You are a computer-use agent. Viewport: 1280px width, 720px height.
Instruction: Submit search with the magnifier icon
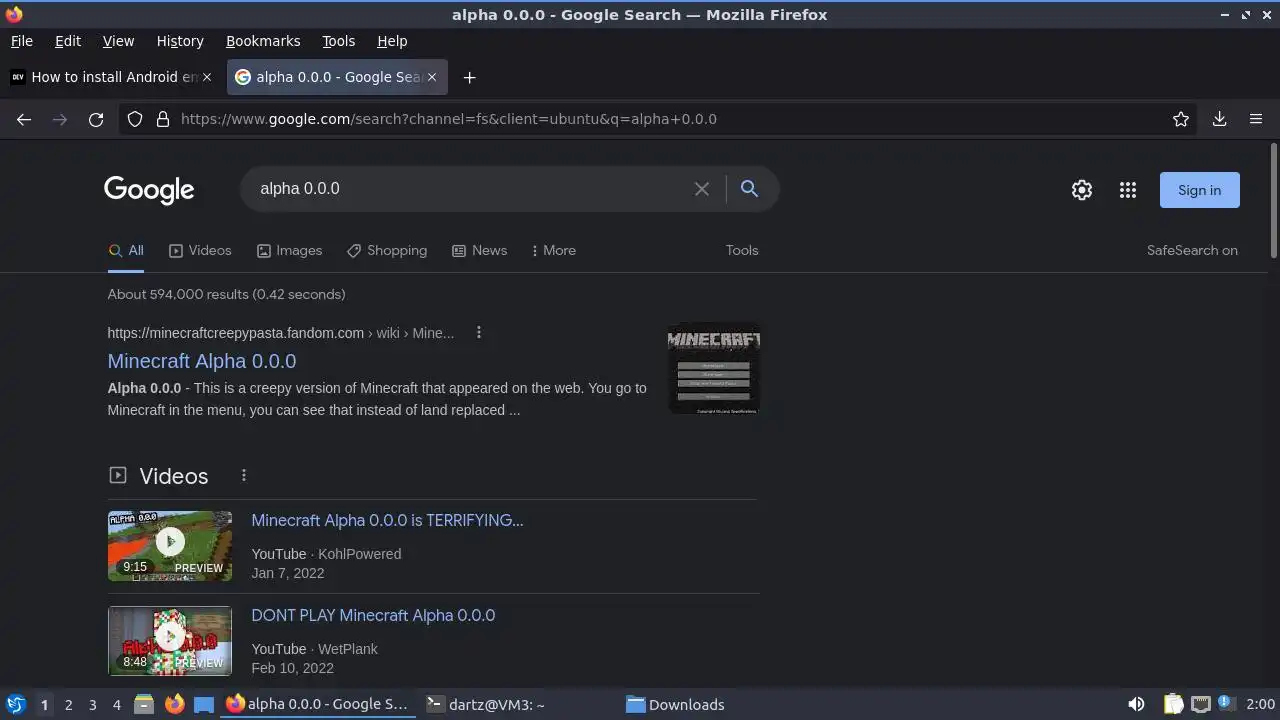tap(749, 188)
